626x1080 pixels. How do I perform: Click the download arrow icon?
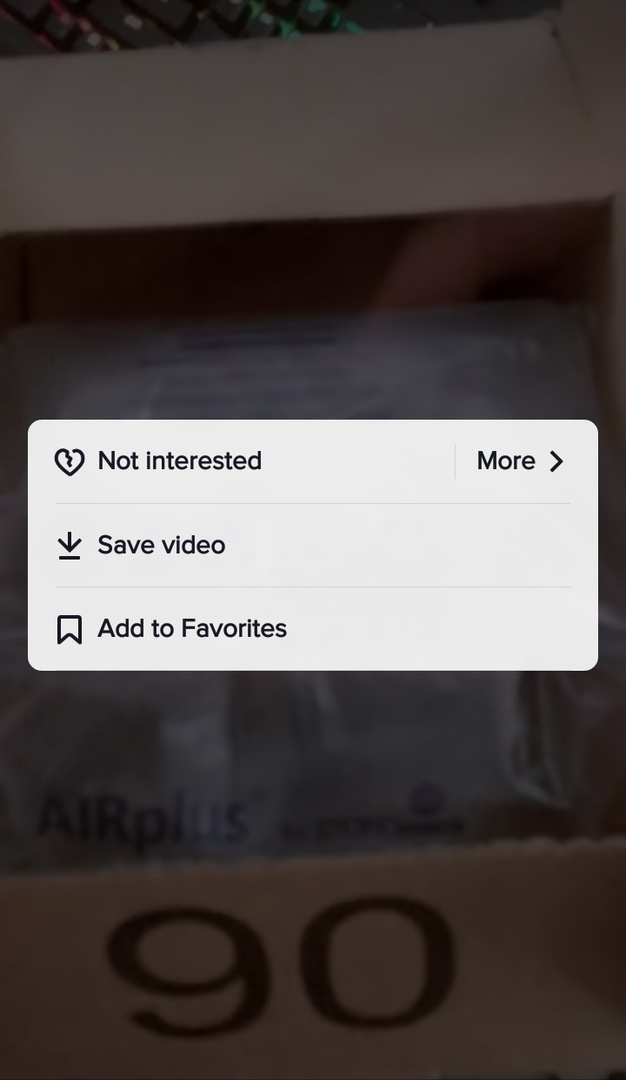[69, 546]
